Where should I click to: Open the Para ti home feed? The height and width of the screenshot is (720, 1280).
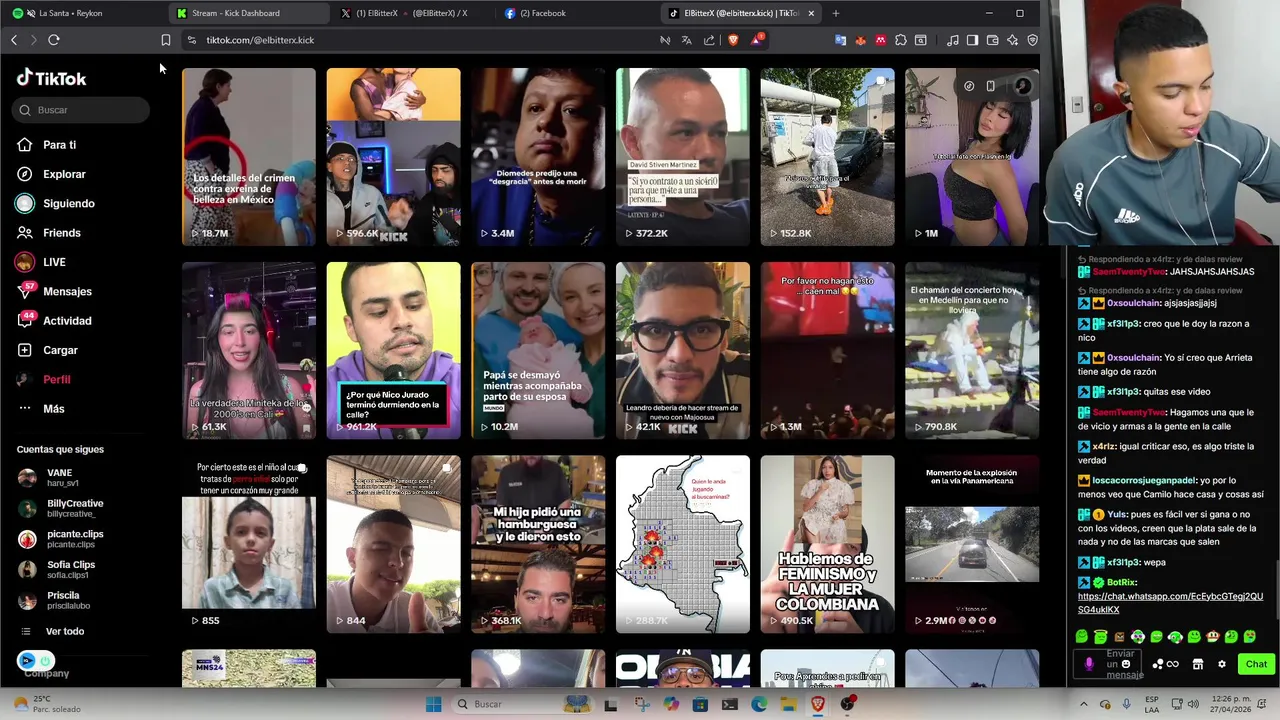pos(46,145)
